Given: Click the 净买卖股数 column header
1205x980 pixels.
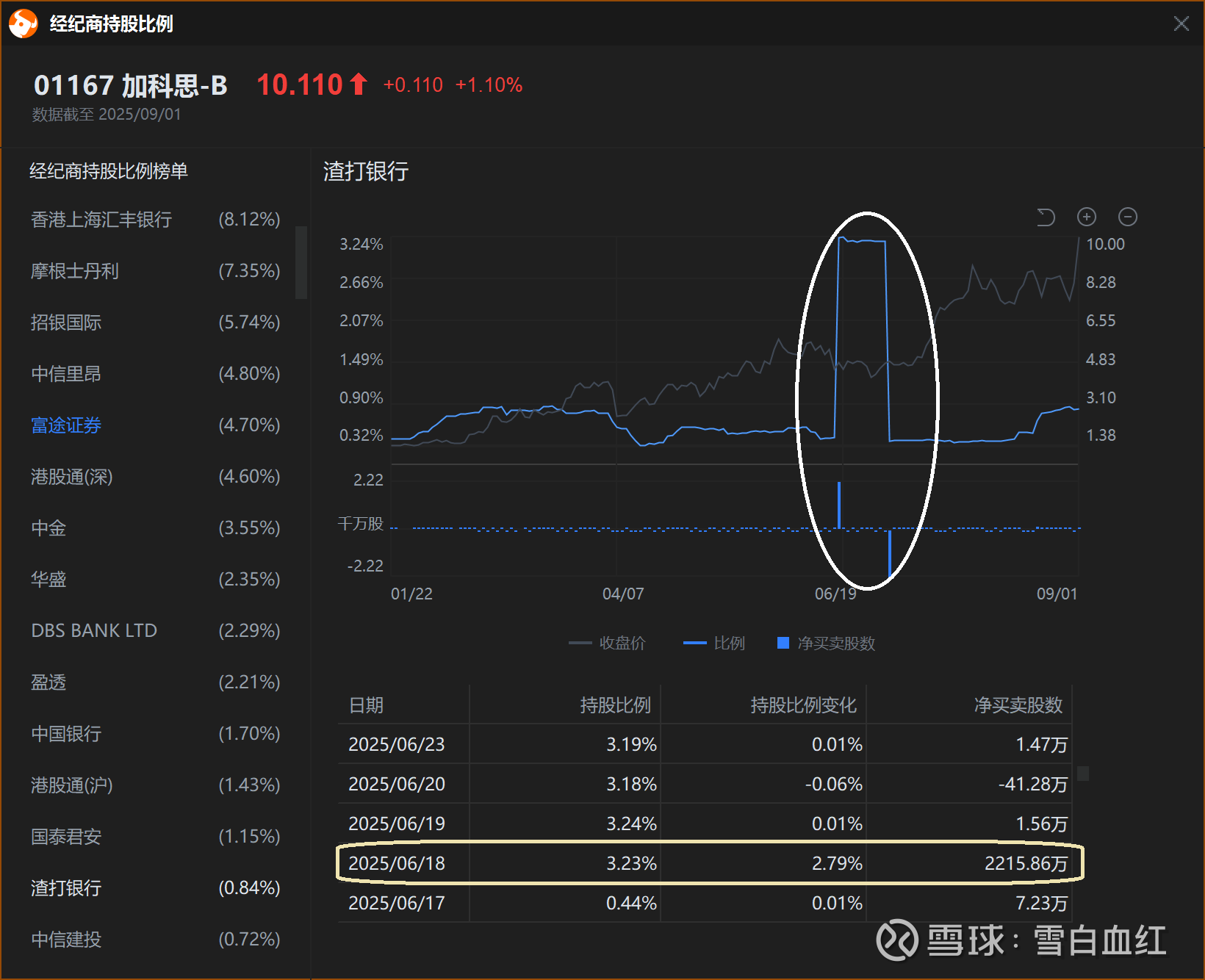Looking at the screenshot, I should tap(1018, 705).
